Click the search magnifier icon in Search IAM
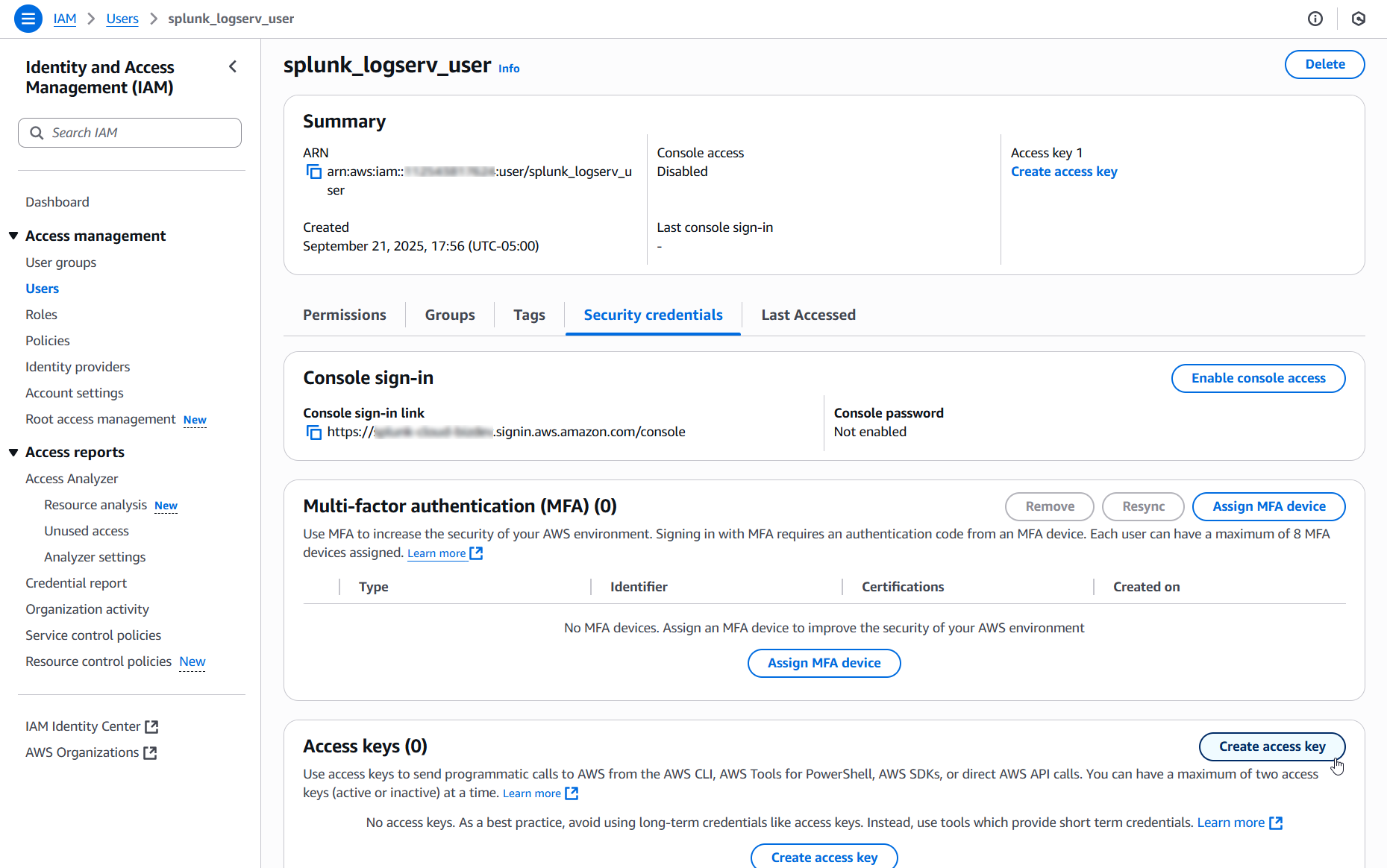The image size is (1387, 868). click(37, 133)
